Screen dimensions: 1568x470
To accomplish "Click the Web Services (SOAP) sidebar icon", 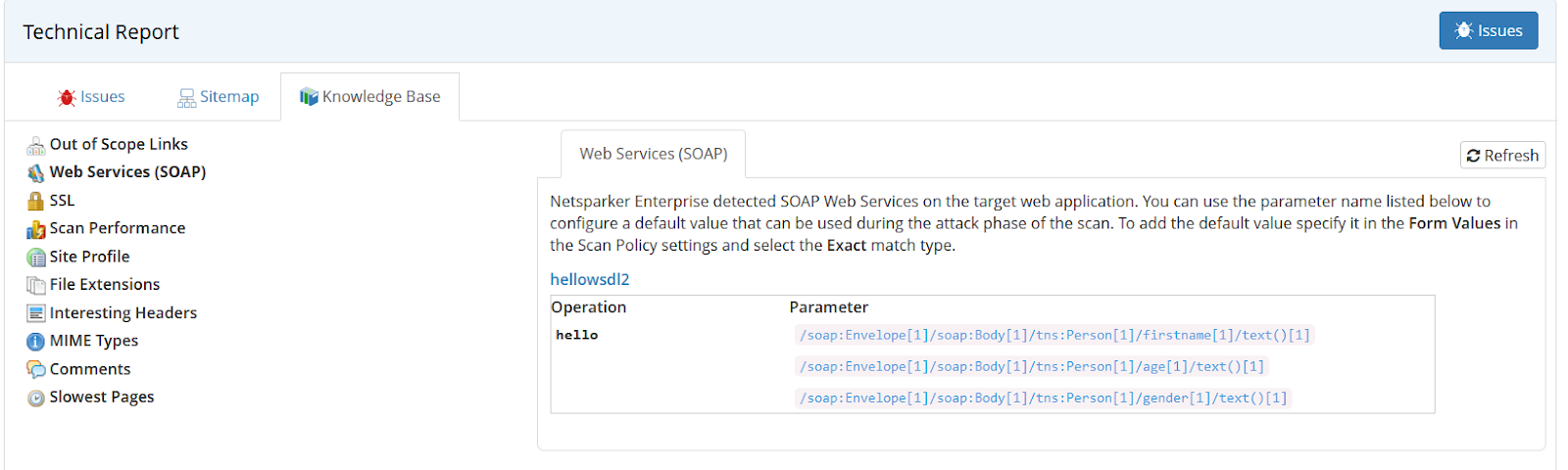I will pos(36,173).
